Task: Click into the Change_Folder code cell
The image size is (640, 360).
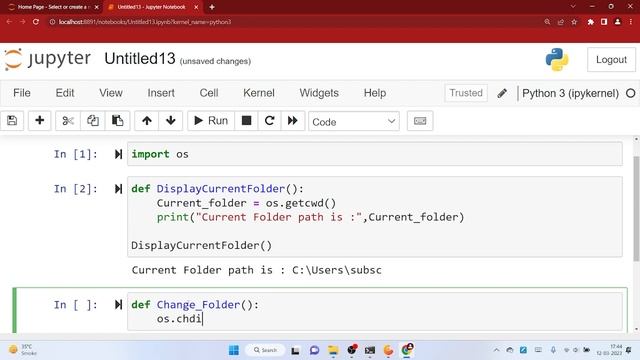Action: pos(375,311)
